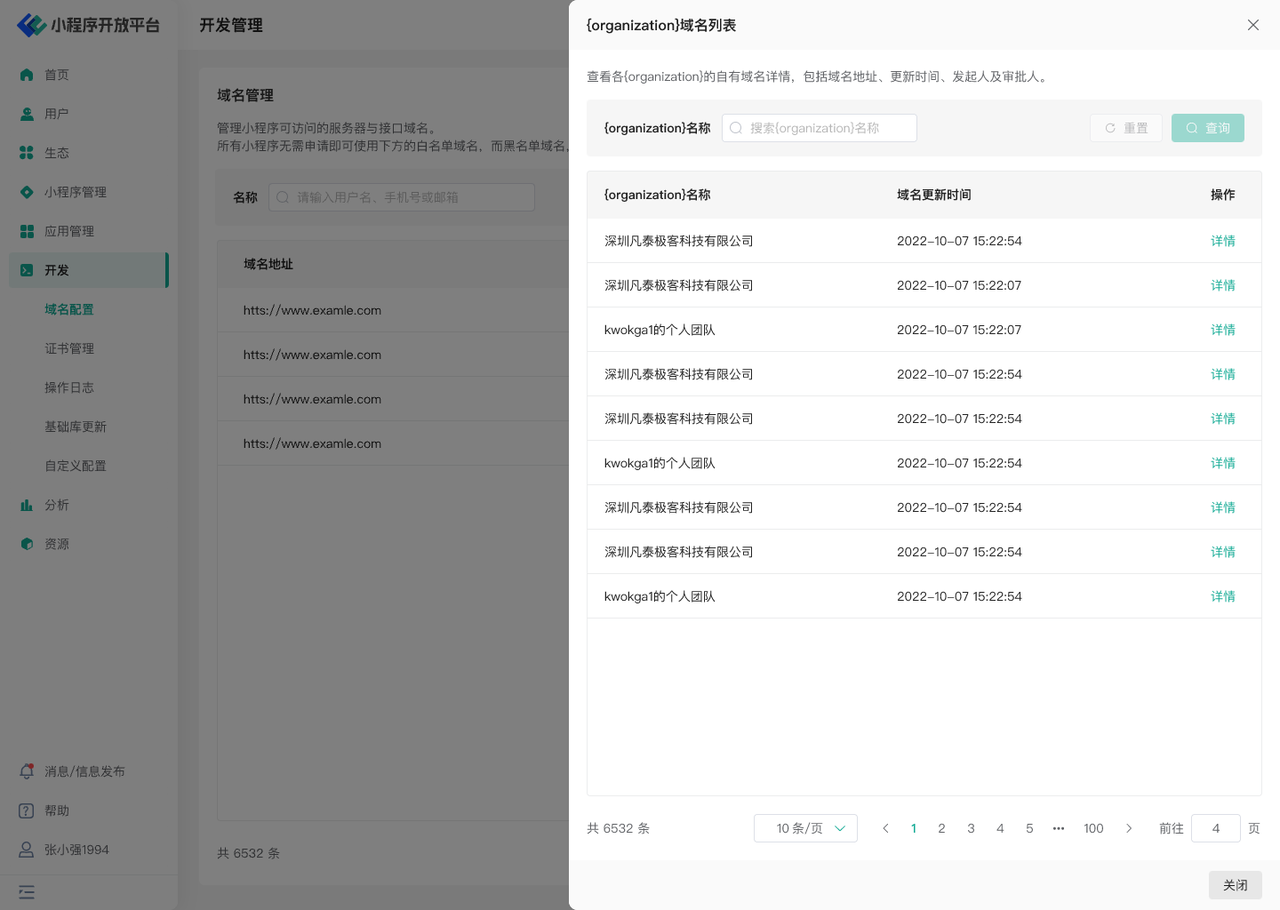The height and width of the screenshot is (910, 1280).
Task: Click the 生态 ecosystem icon in sidebar
Action: (27, 153)
